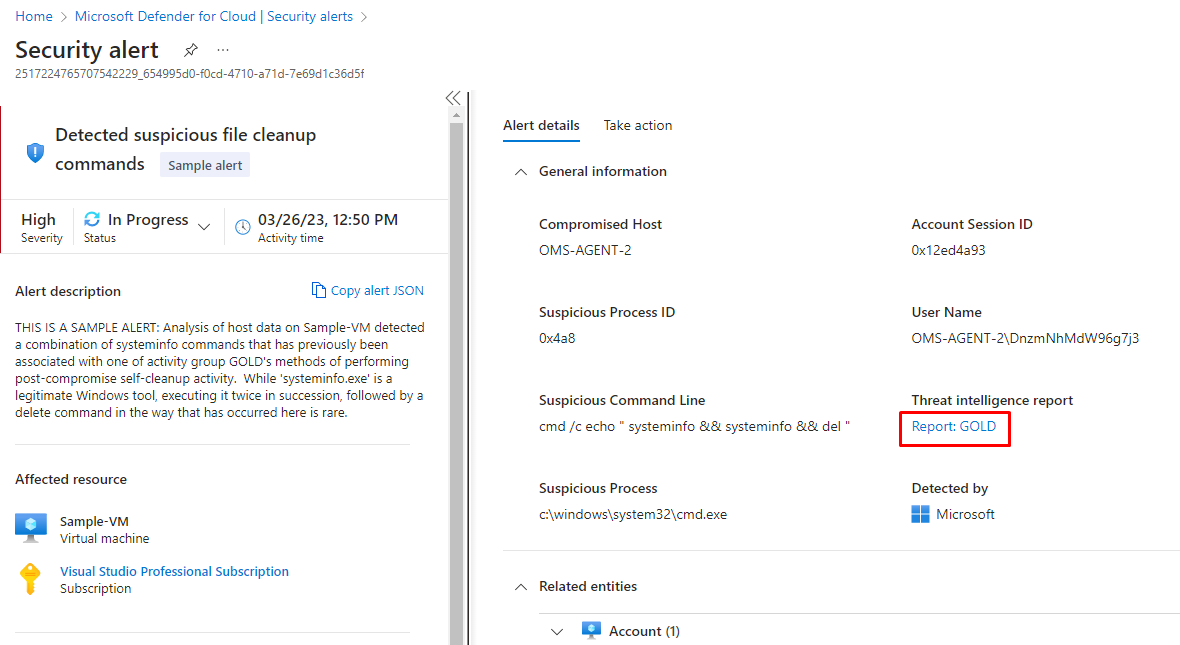Image resolution: width=1180 pixels, height=645 pixels.
Task: Open the ellipsis more options menu
Action: point(222,50)
